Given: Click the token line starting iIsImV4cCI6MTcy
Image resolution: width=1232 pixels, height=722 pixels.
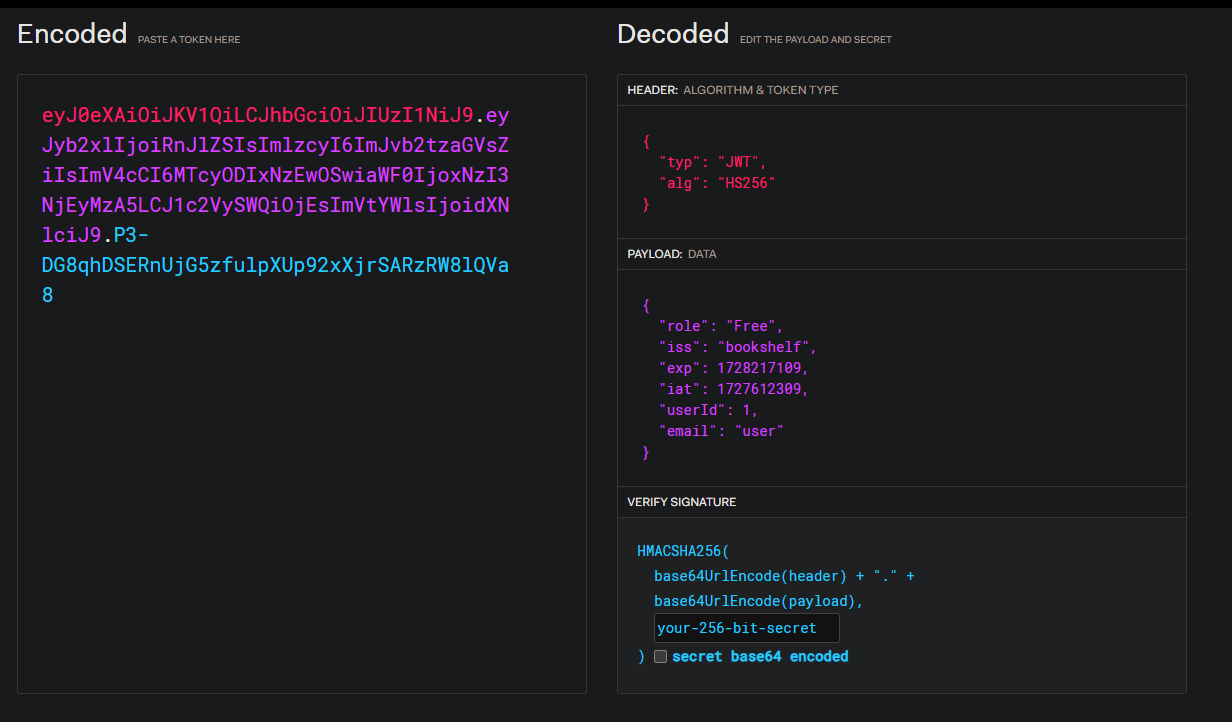Looking at the screenshot, I should coord(276,175).
